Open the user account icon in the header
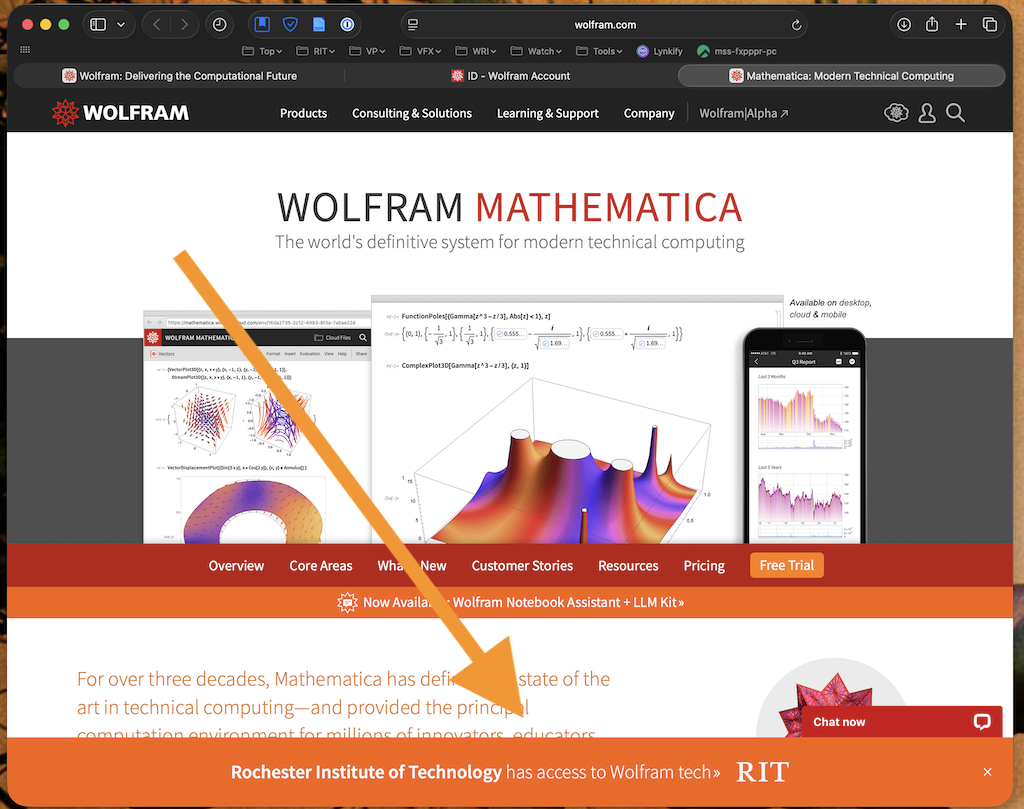The height and width of the screenshot is (809, 1024). (x=927, y=113)
